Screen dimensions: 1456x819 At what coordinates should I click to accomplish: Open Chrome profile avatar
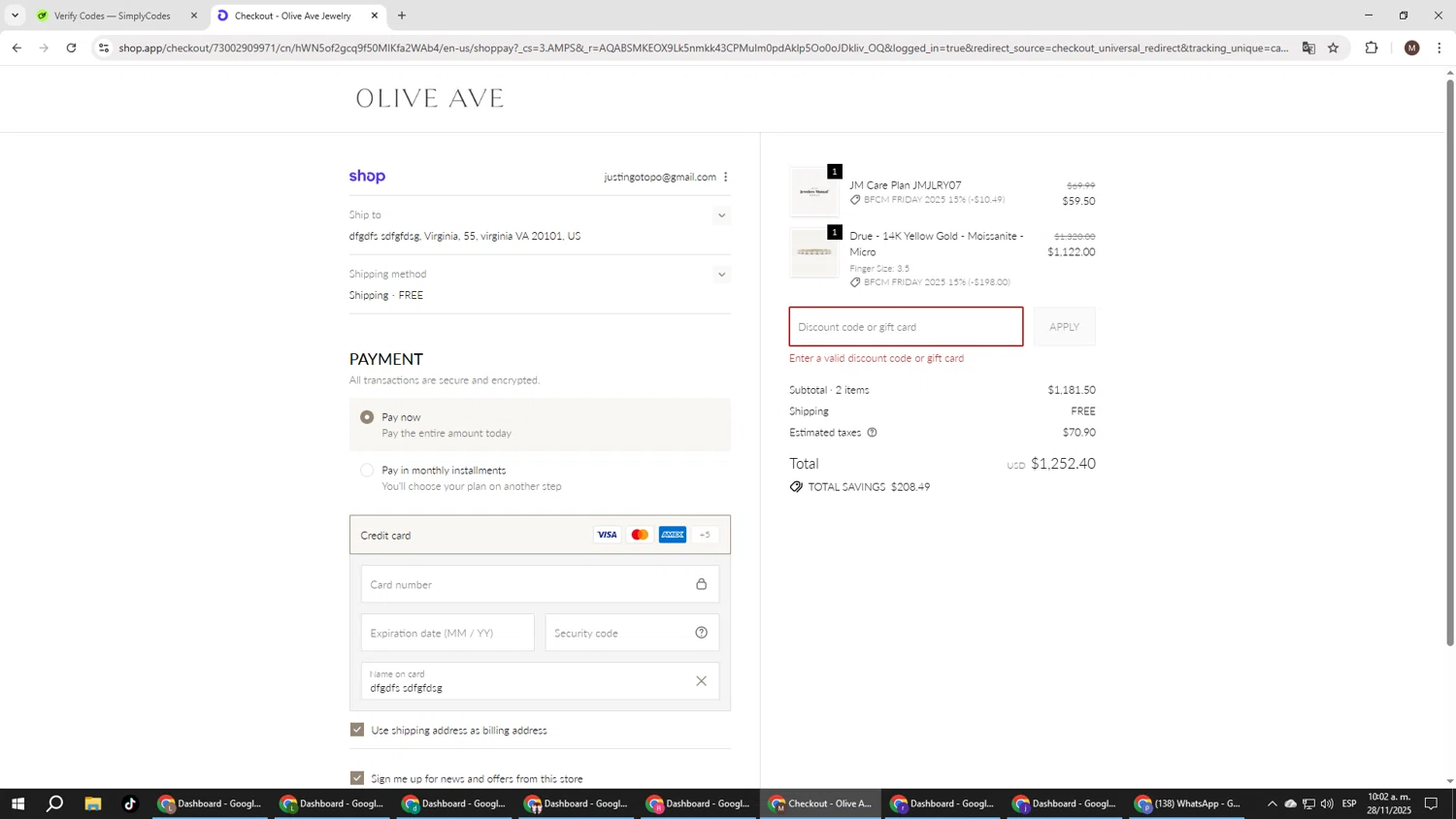point(1412,48)
